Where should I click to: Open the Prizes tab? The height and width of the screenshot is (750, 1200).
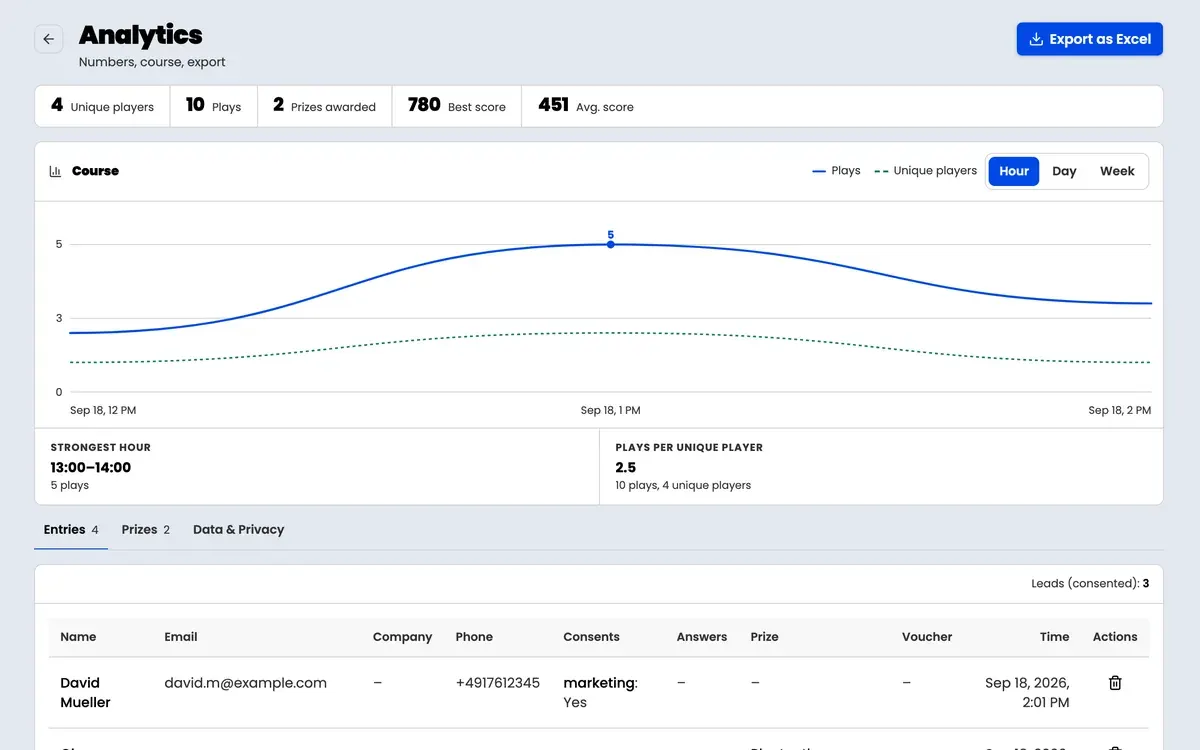point(146,530)
